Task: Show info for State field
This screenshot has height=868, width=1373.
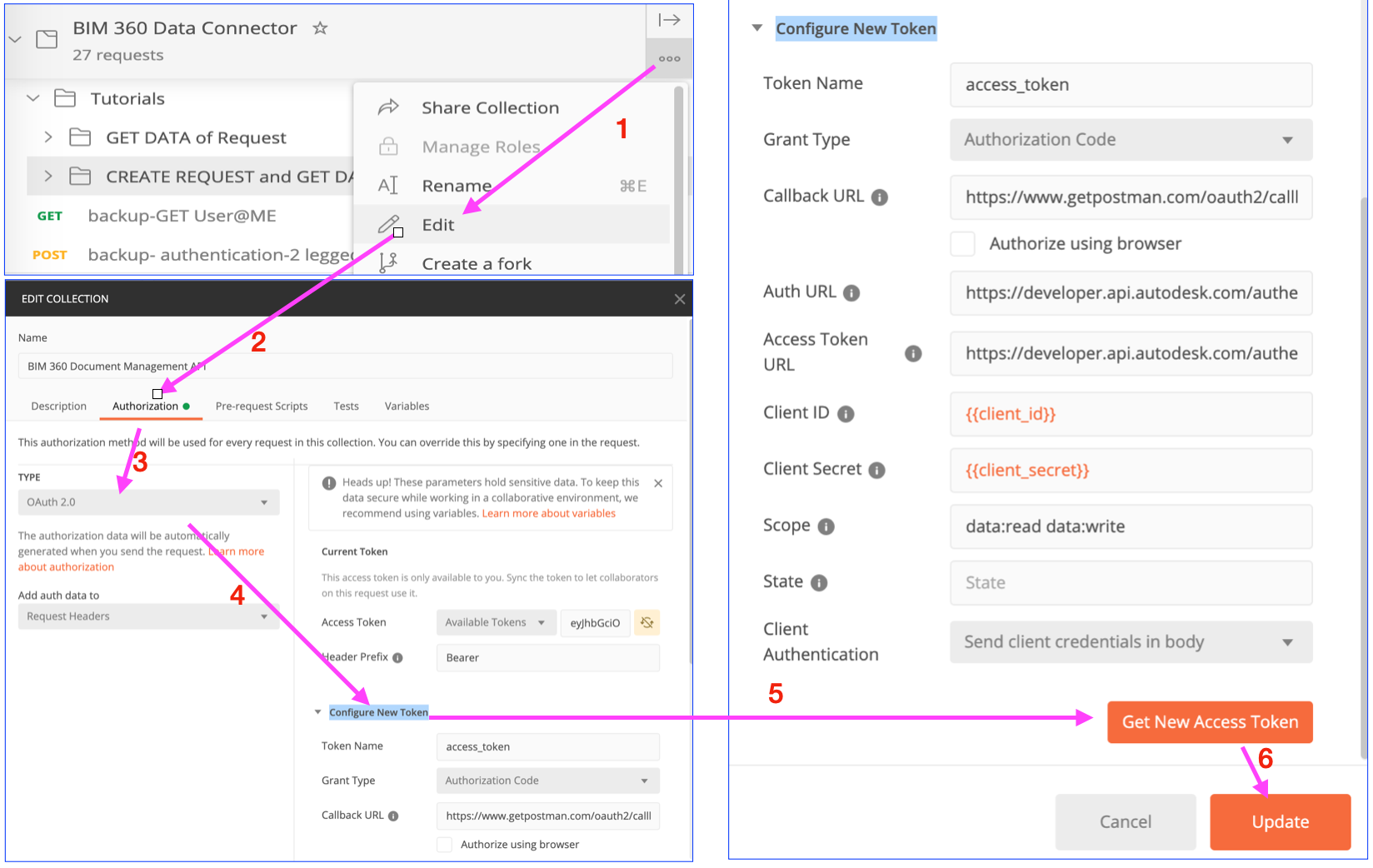Action: 819,583
